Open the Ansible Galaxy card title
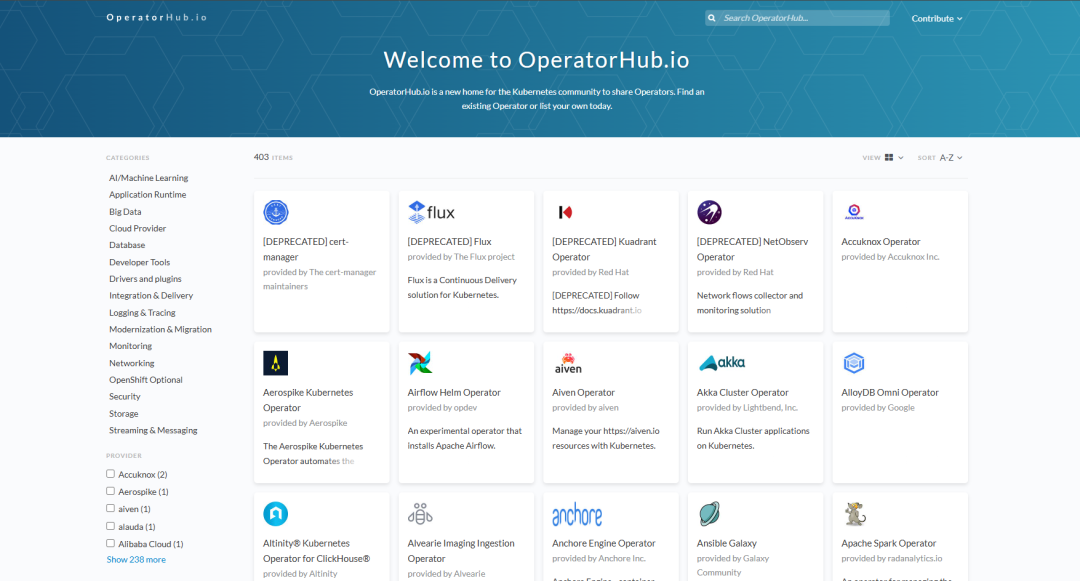 coord(727,543)
